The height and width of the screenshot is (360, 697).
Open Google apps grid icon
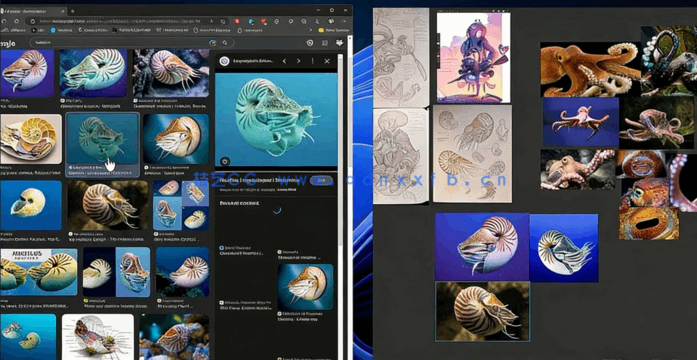(x=325, y=43)
